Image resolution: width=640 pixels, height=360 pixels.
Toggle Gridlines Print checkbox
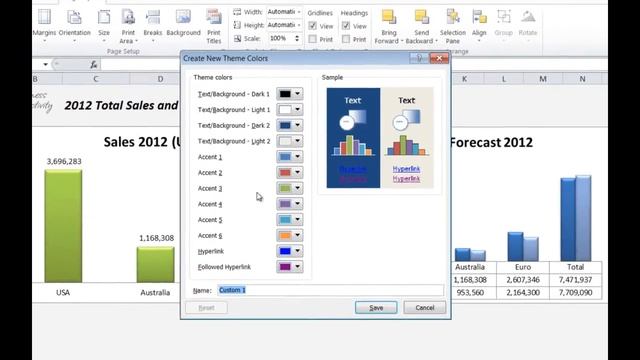[313, 39]
